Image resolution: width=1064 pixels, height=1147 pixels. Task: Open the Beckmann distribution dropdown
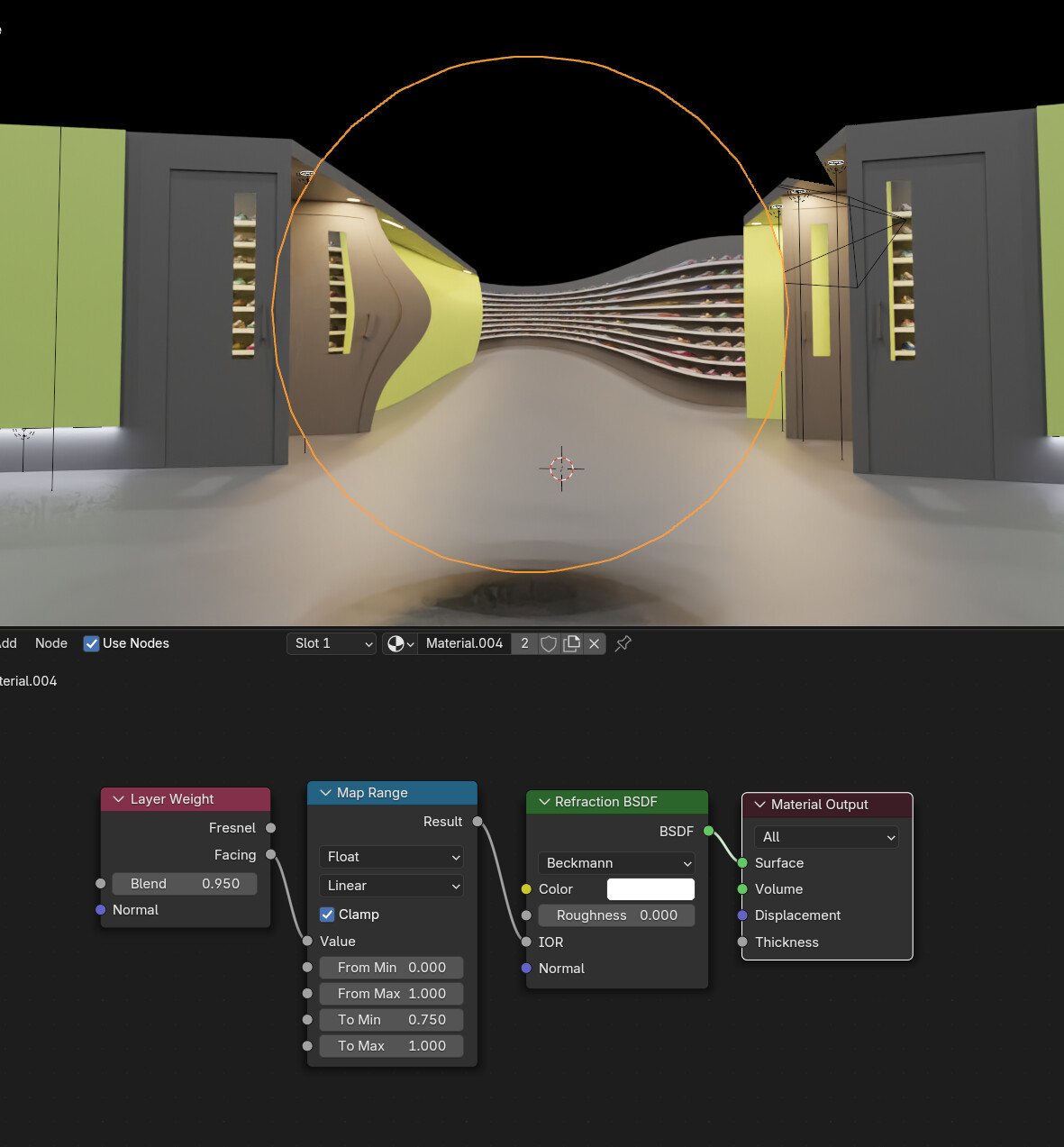click(x=616, y=863)
